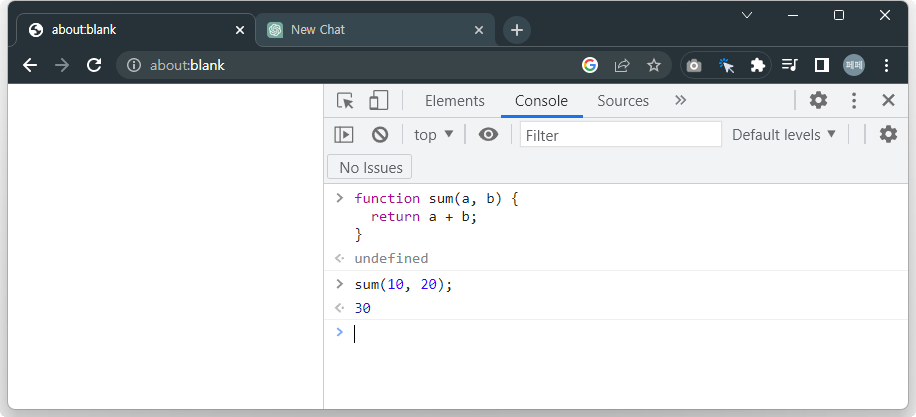Activate the inspect element picker

(345, 101)
